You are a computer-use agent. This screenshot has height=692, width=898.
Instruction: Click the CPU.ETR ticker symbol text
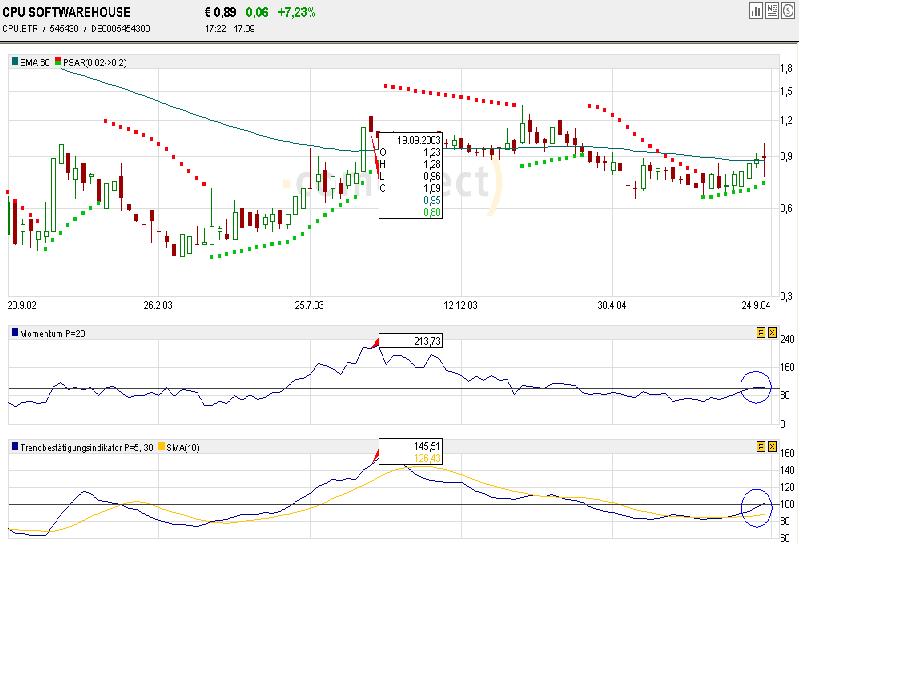click(20, 28)
